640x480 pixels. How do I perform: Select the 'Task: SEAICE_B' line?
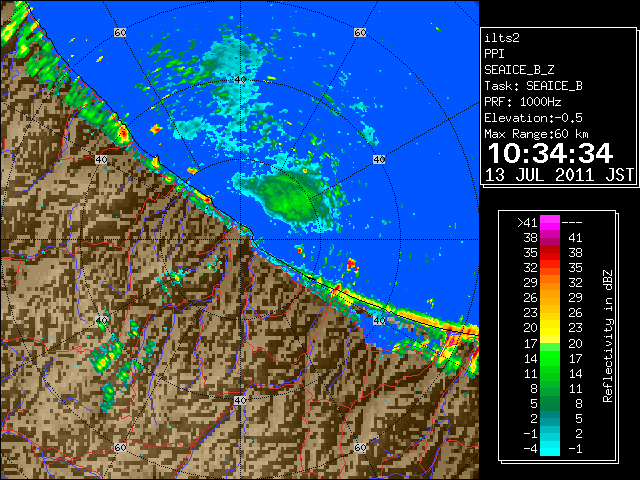click(x=533, y=86)
